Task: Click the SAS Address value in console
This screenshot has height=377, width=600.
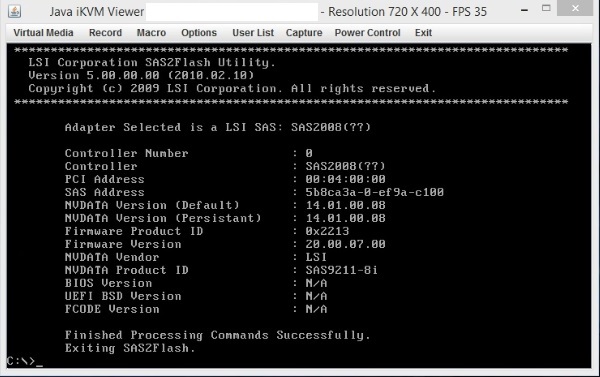Action: tap(375, 192)
